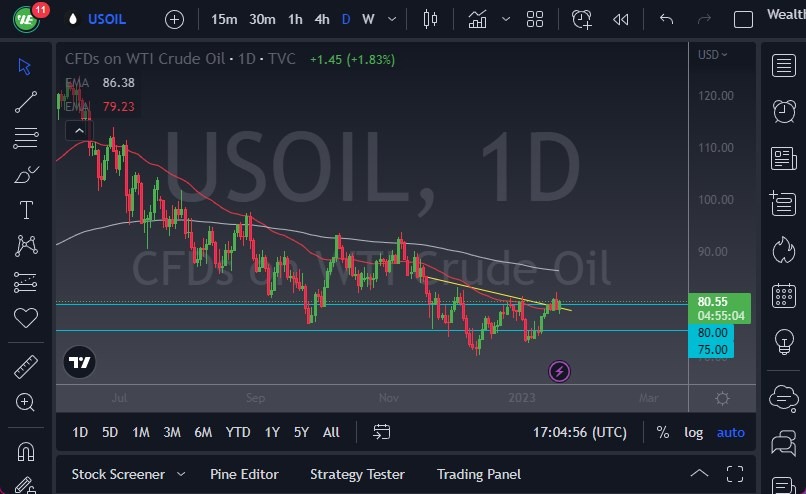This screenshot has height=494, width=806.
Task: Open the Pine Editor tab
Action: (244, 474)
